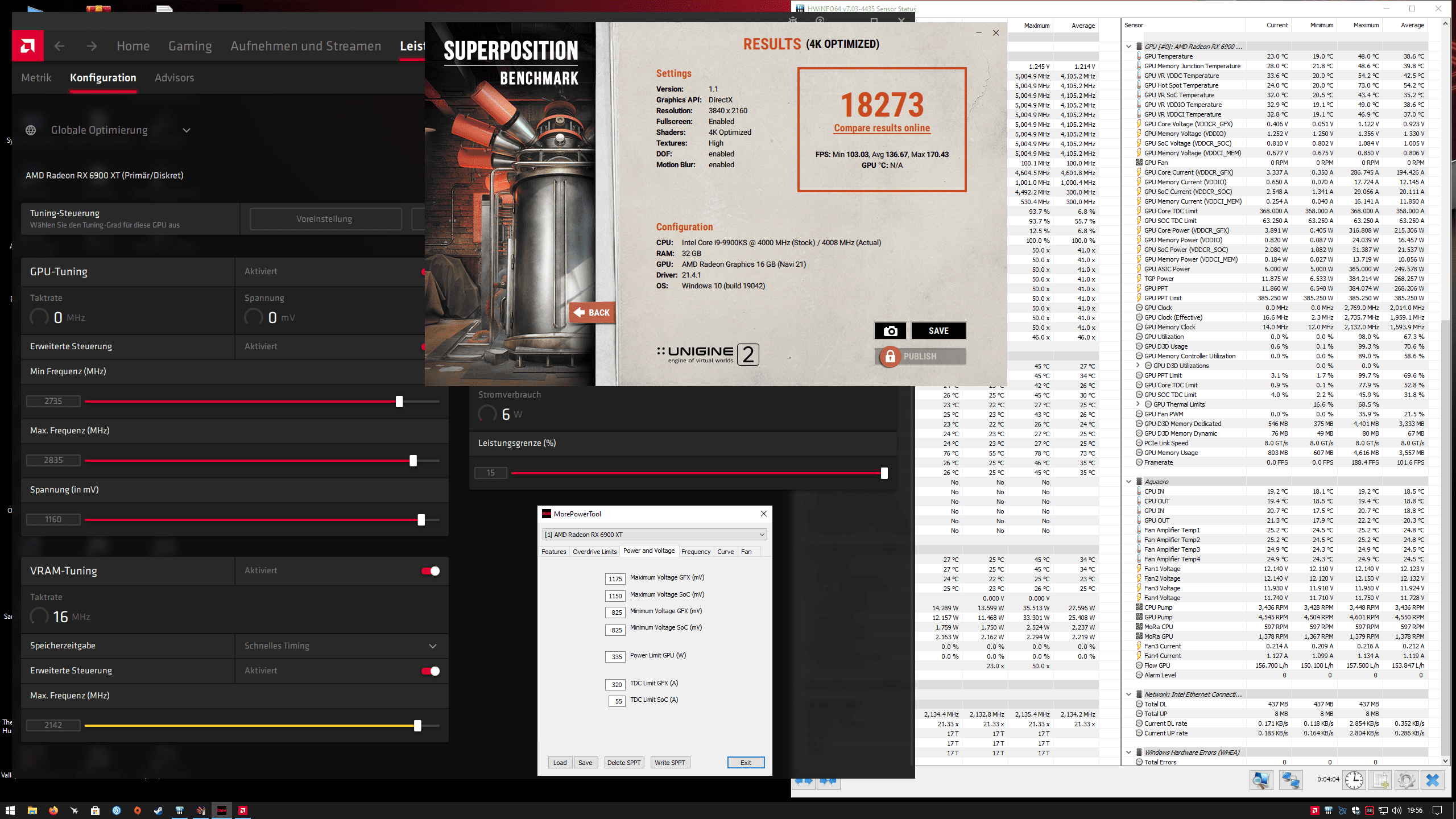The image size is (1456, 819).
Task: Expand GPU D3D Utilizations row
Action: click(1138, 366)
